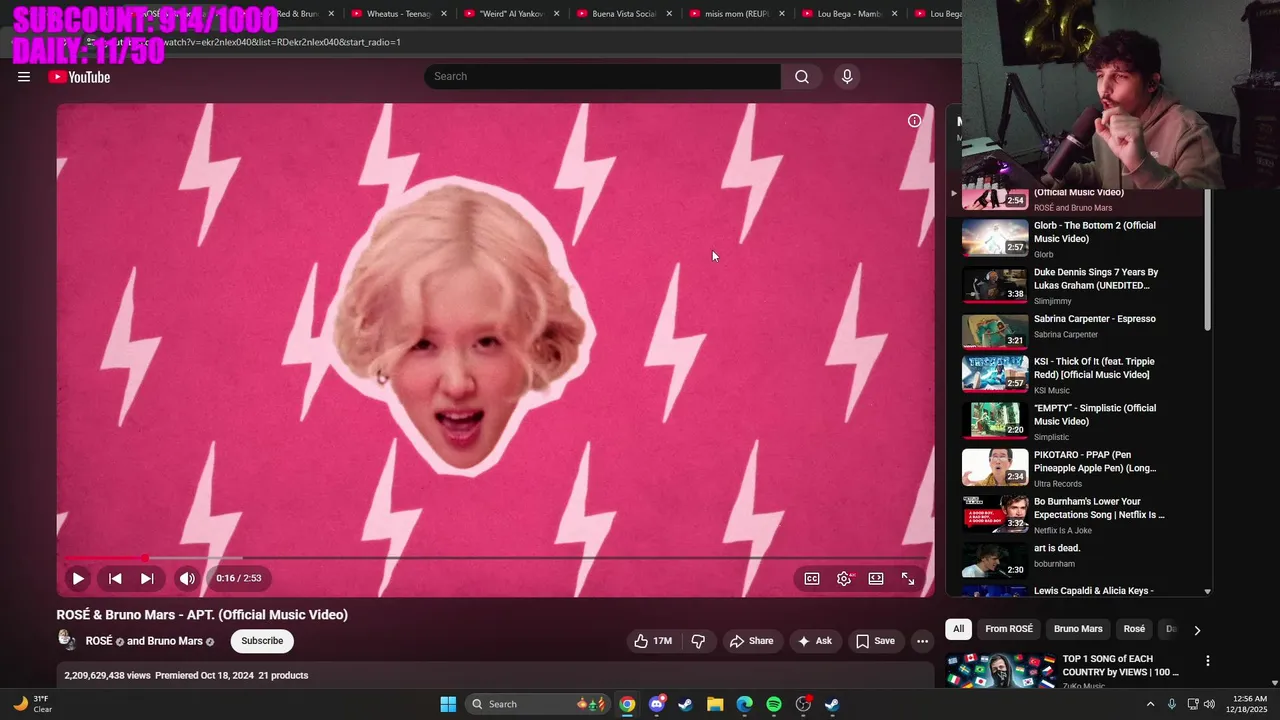This screenshot has width=1280, height=720.
Task: Show hidden system tray icons
Action: tap(1150, 704)
